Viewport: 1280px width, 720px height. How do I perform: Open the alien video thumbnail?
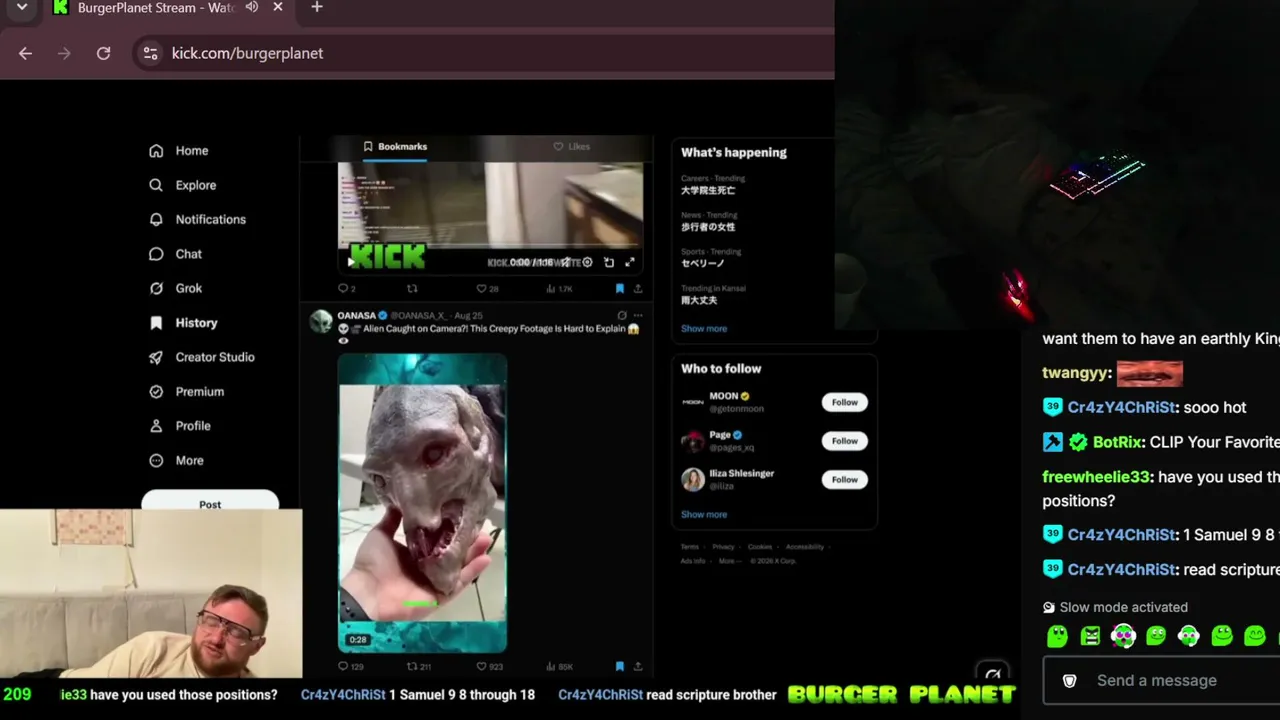point(422,503)
